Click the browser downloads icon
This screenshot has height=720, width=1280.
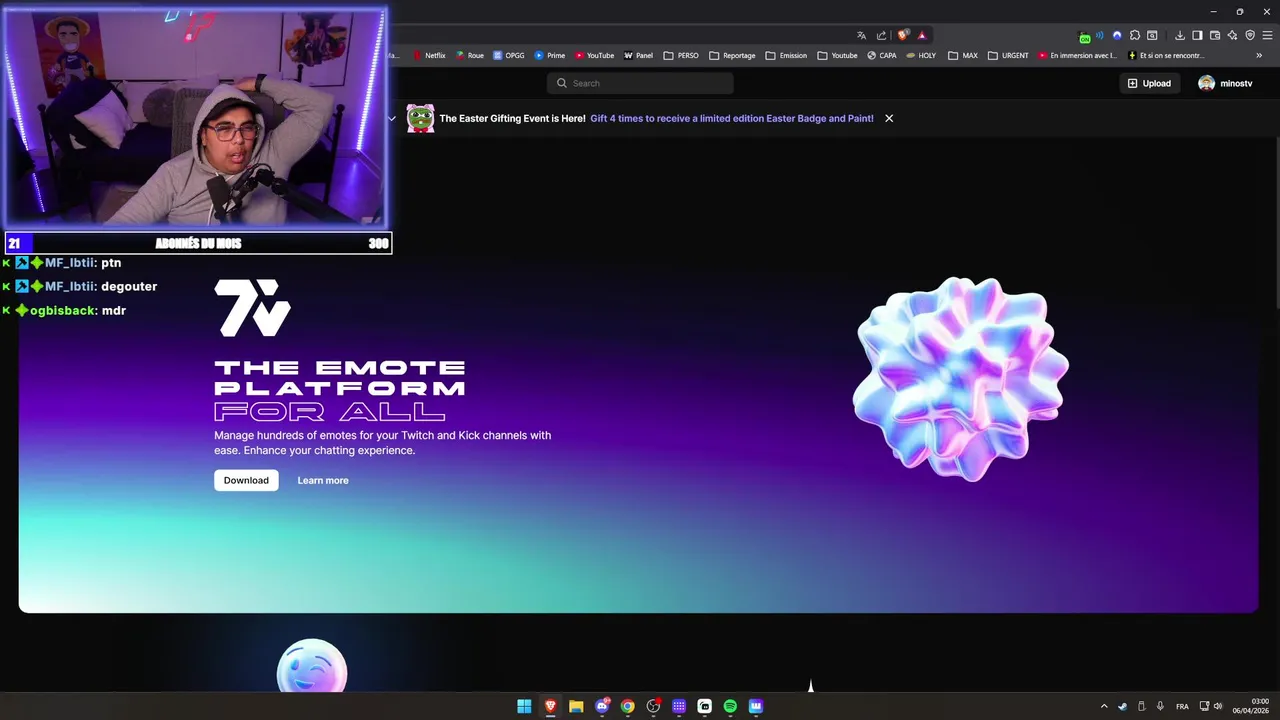tap(1180, 36)
